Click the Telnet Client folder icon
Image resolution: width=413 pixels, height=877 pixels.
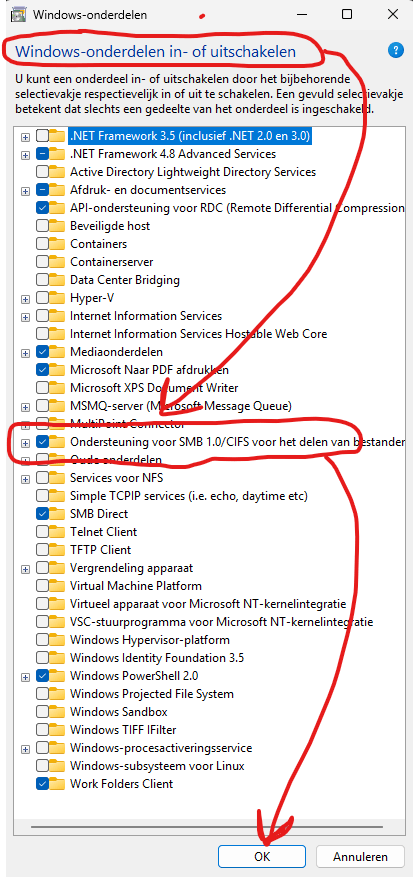click(57, 532)
